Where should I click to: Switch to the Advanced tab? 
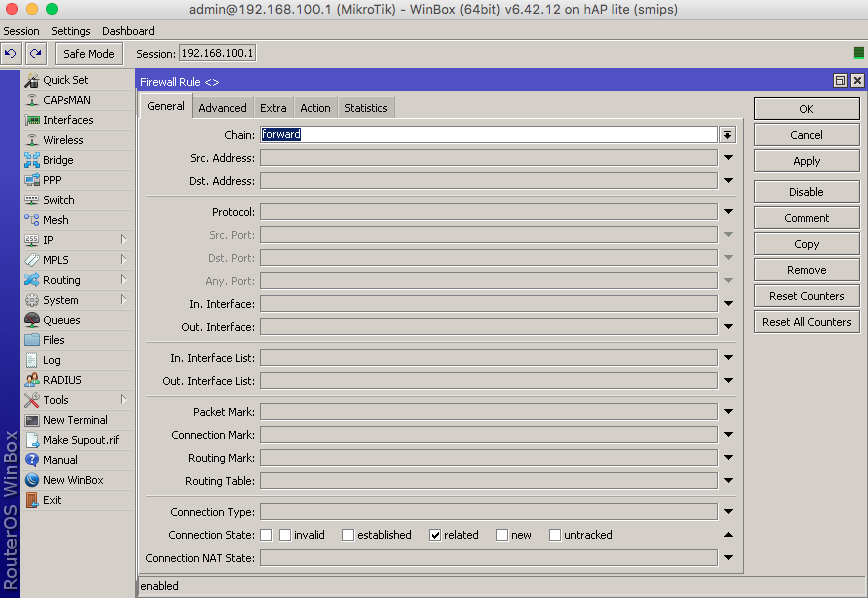point(223,108)
